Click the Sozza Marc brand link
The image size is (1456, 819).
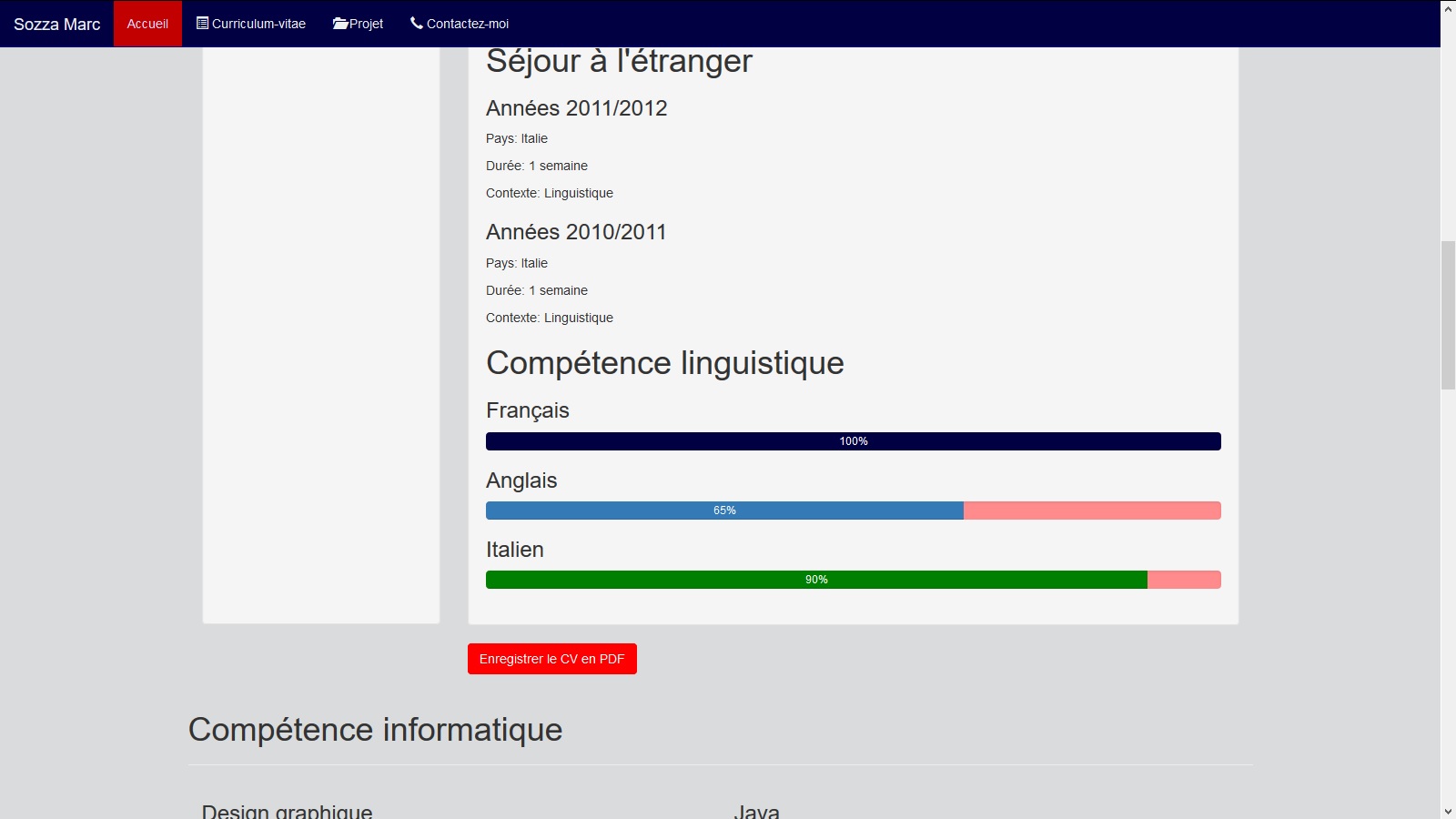click(x=56, y=25)
